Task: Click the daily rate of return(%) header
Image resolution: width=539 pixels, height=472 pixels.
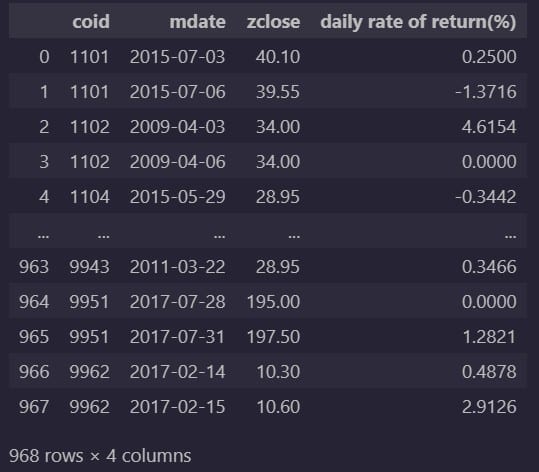Action: (x=418, y=22)
